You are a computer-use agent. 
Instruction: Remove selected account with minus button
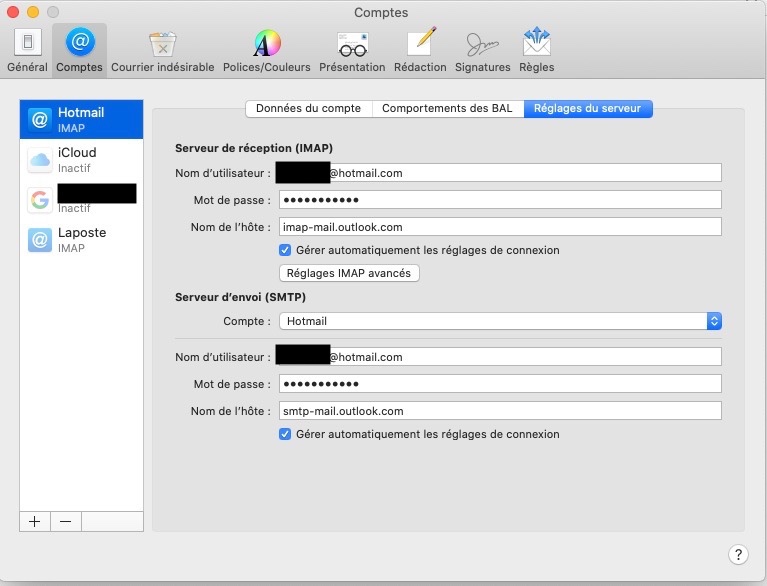[x=65, y=521]
